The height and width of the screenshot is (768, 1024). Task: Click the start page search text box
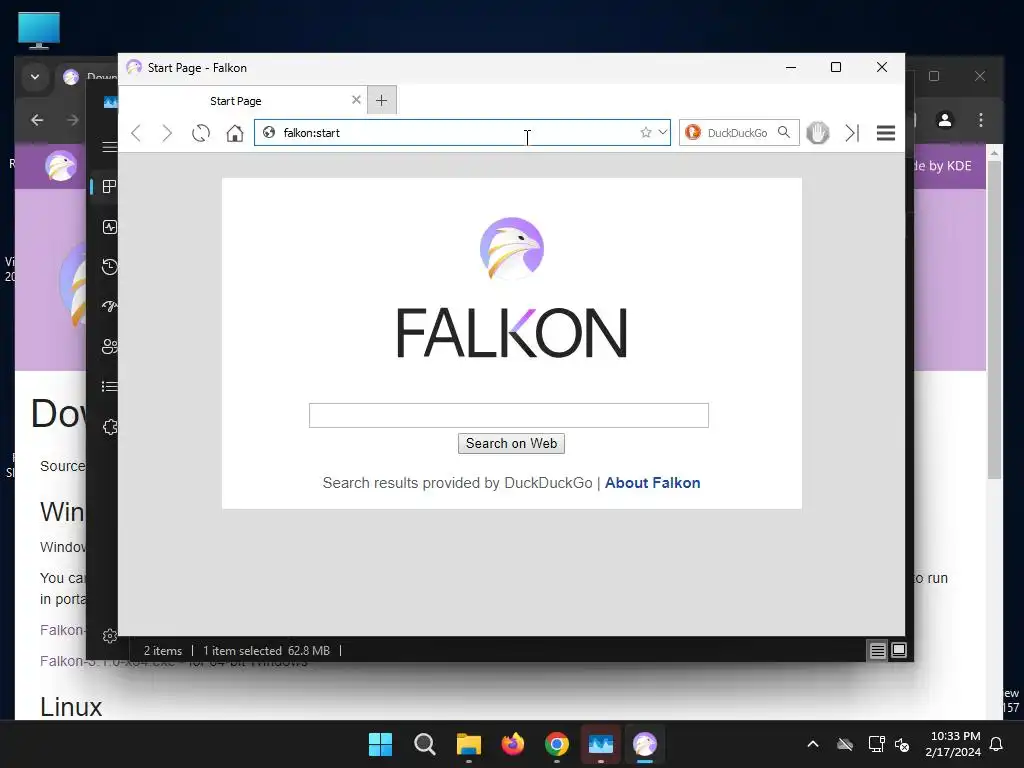(x=509, y=415)
